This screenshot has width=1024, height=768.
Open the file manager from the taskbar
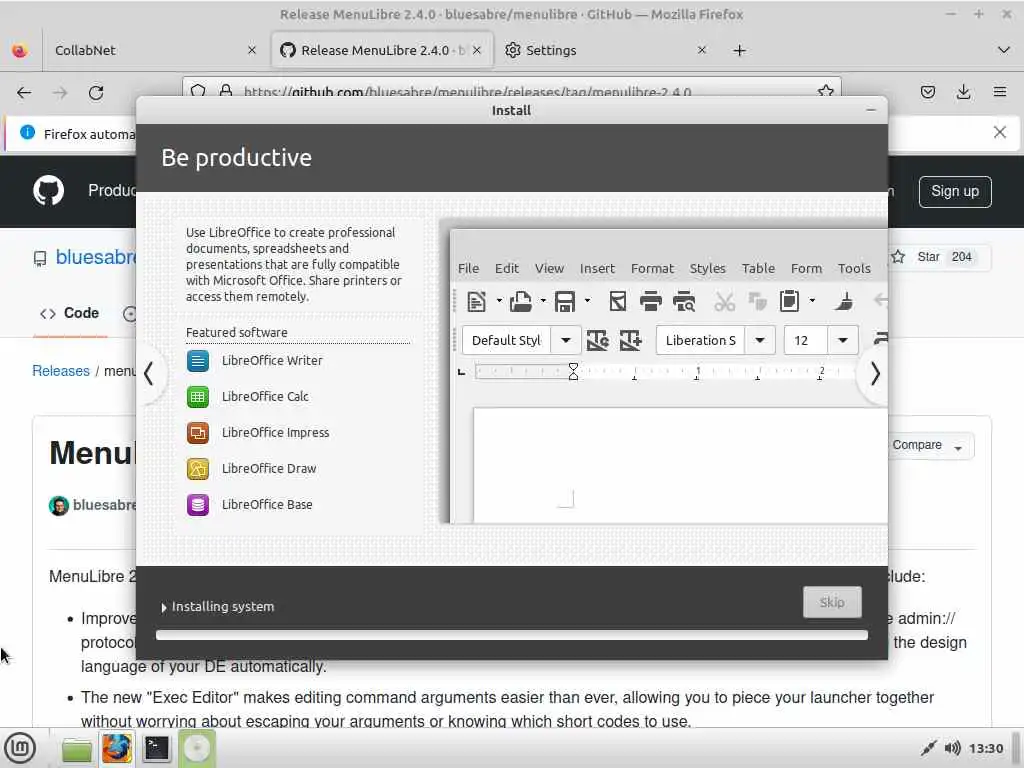pyautogui.click(x=77, y=749)
